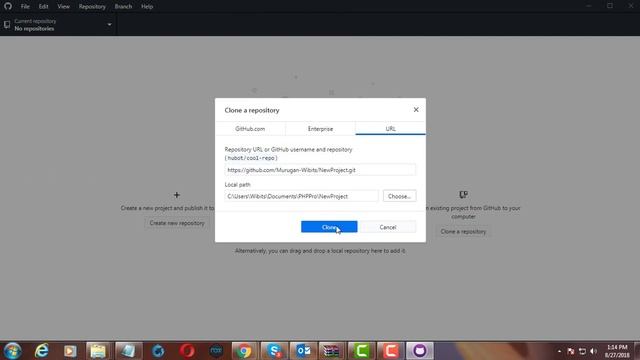
Task: Click Choose... to pick local path
Action: click(x=399, y=196)
